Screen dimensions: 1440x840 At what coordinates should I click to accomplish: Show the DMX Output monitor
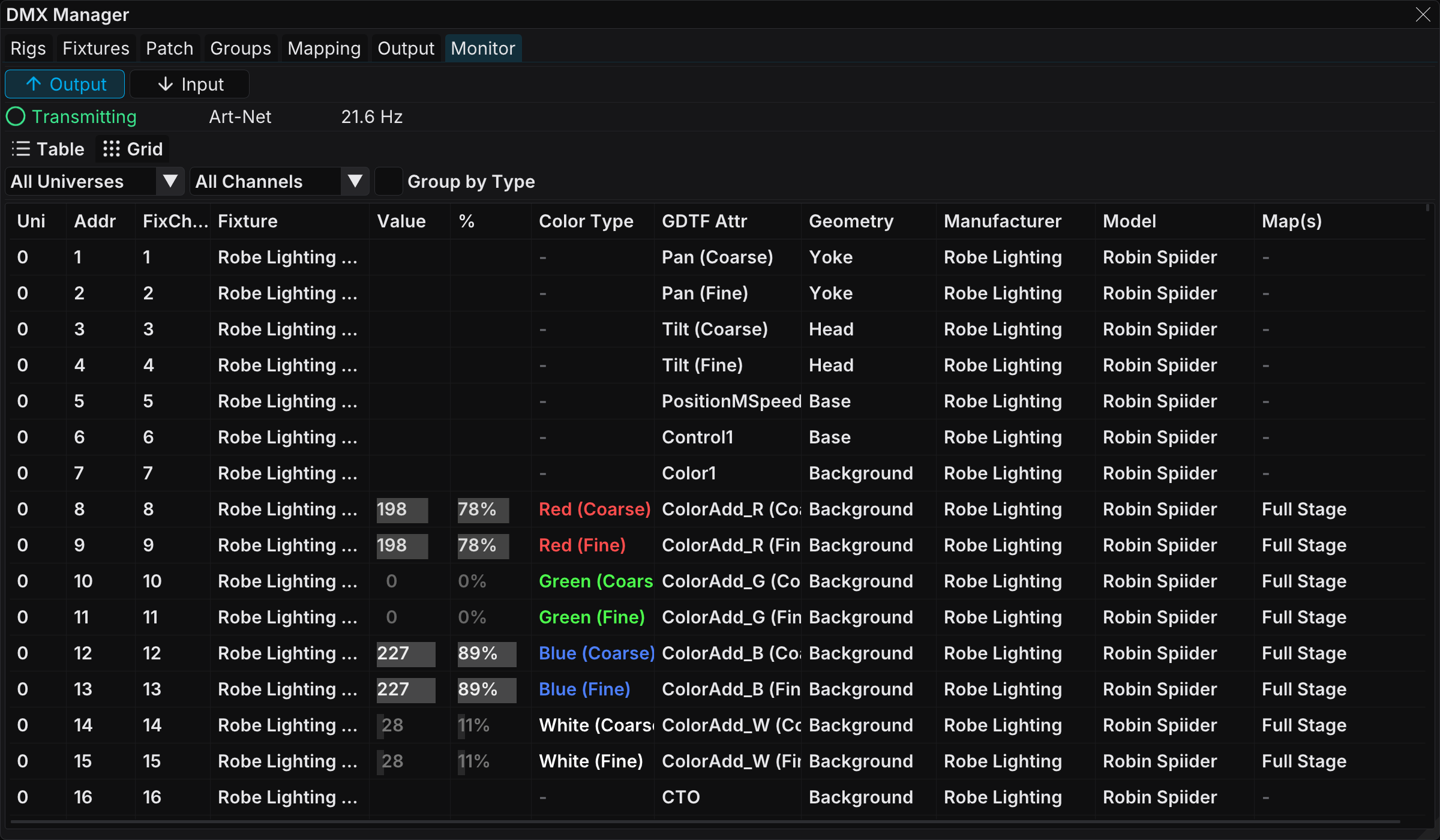(x=65, y=84)
